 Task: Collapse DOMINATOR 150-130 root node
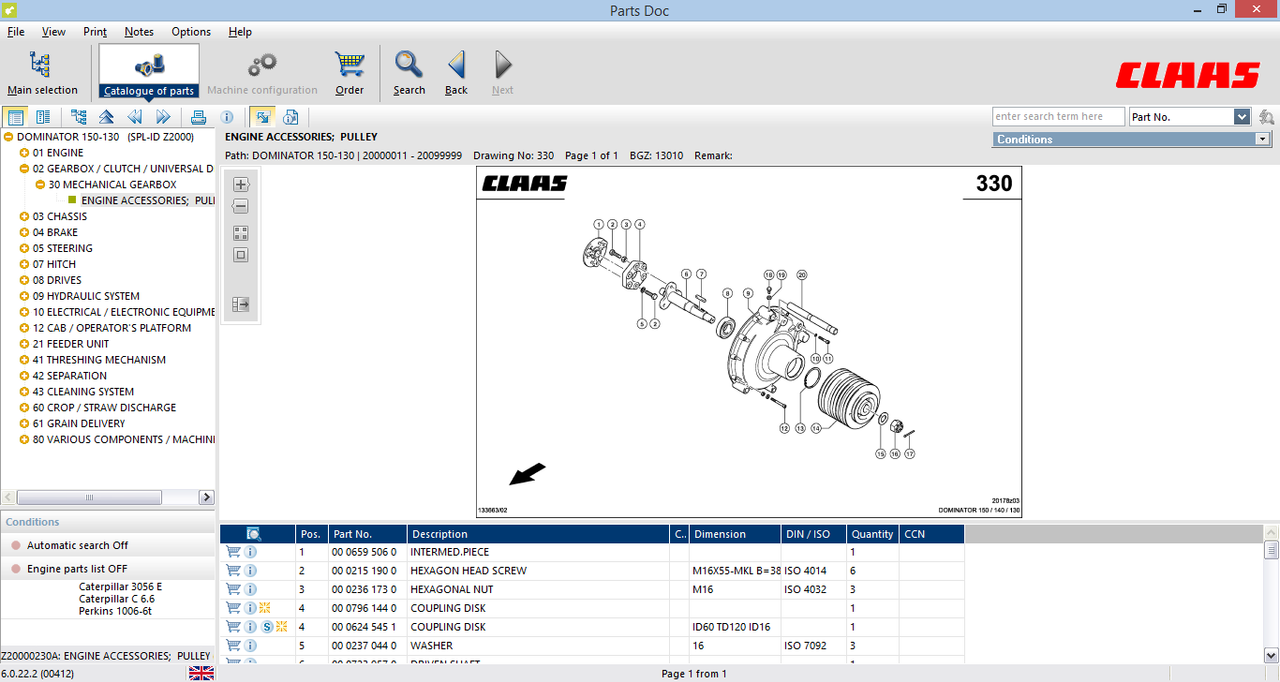click(8, 137)
